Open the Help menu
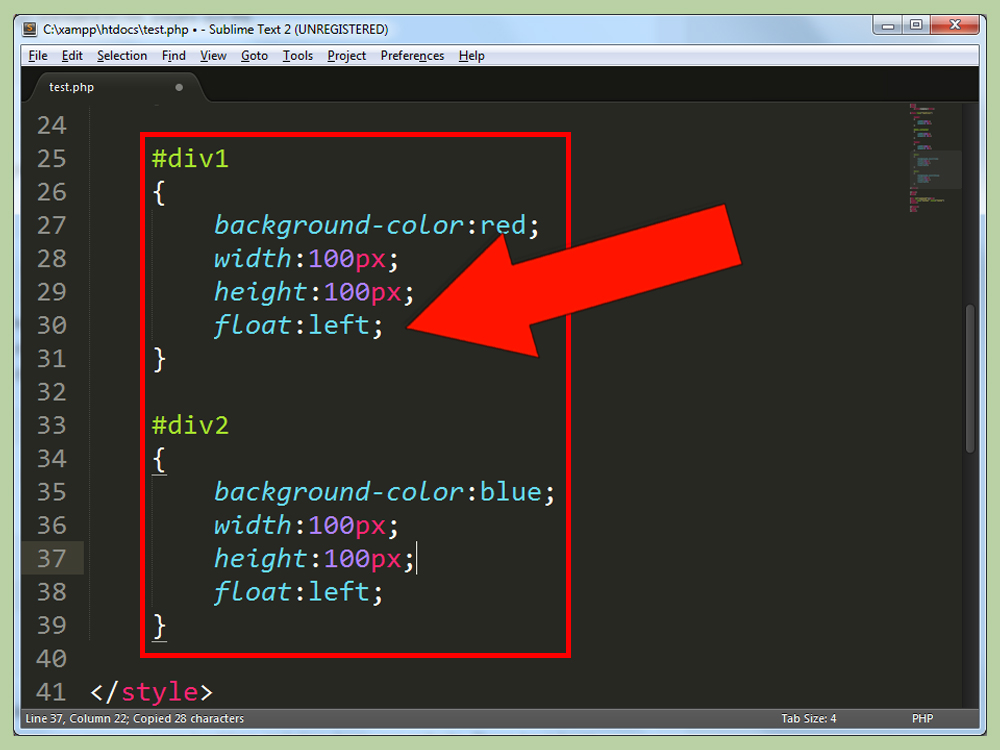This screenshot has height=750, width=1000. tap(471, 55)
